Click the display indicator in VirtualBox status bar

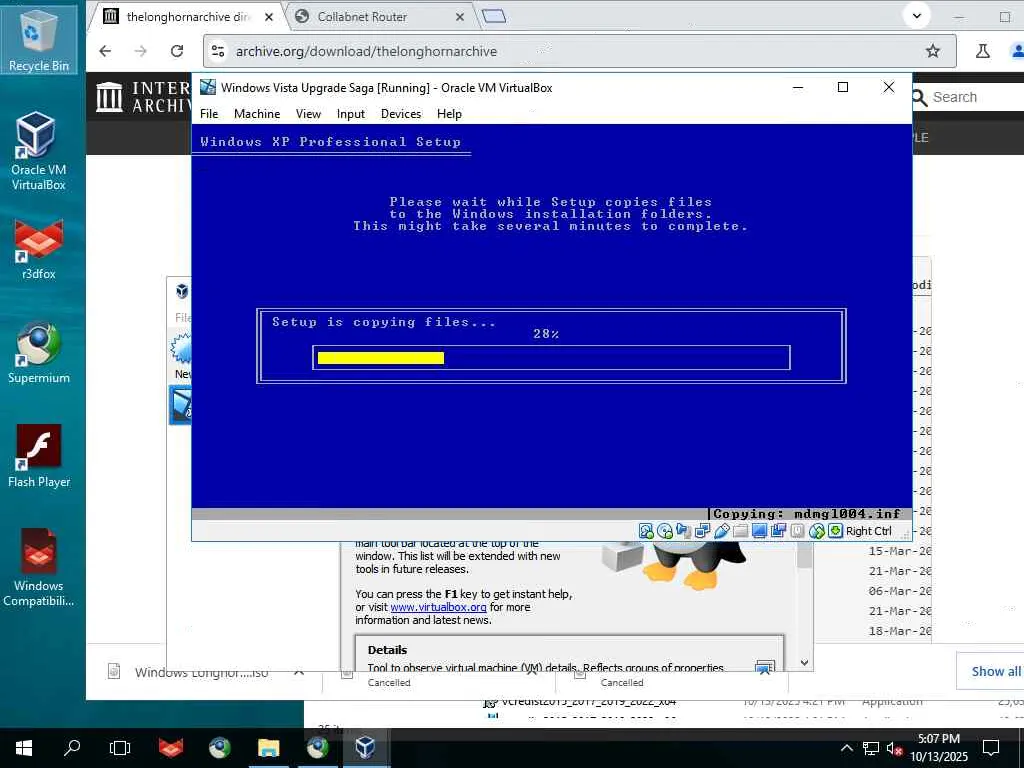[x=759, y=531]
